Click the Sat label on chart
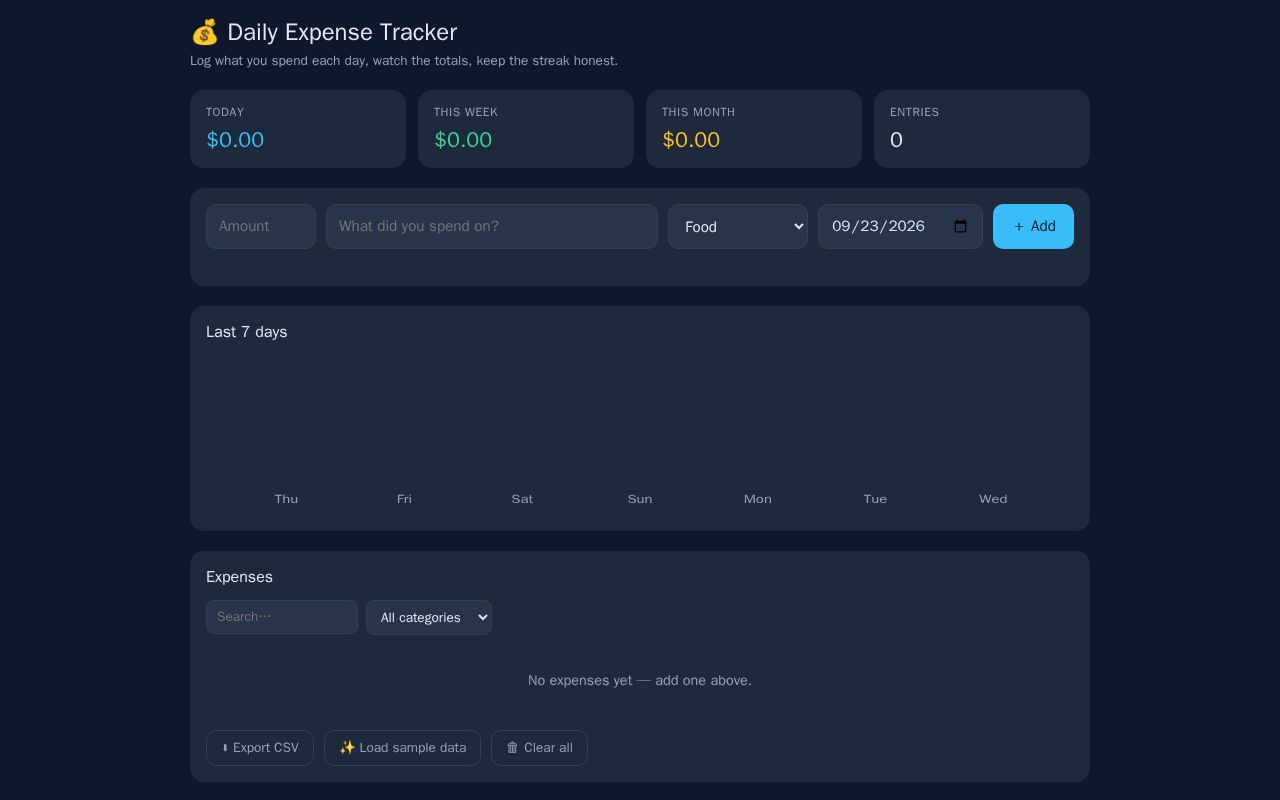This screenshot has width=1280, height=800. pos(522,499)
